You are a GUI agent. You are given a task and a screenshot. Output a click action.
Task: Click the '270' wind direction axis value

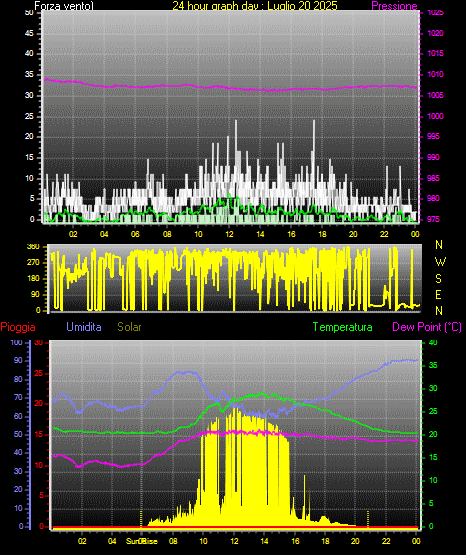click(34, 263)
